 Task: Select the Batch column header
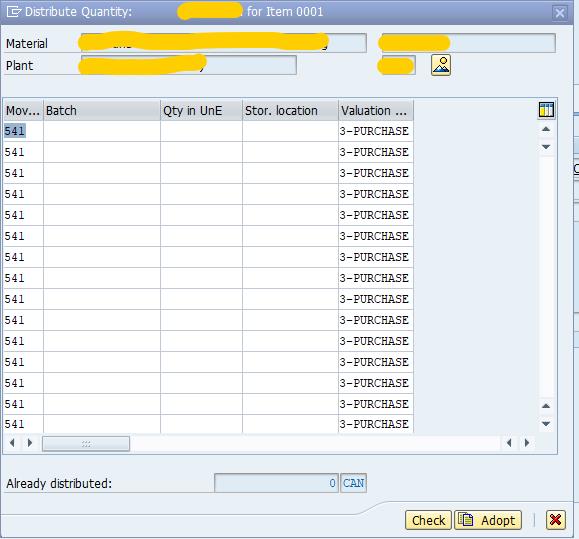[x=102, y=110]
